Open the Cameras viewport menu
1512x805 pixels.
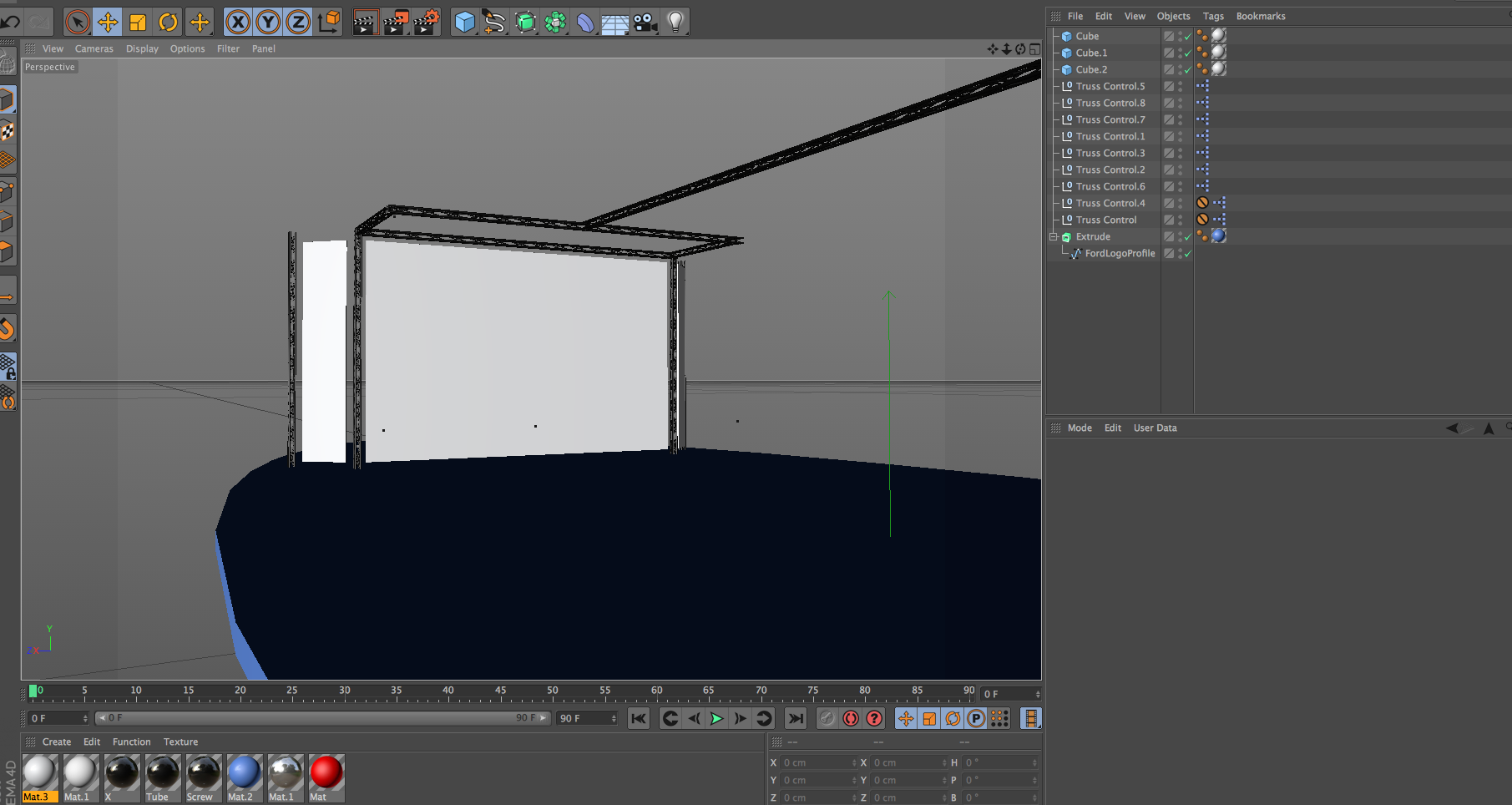(94, 48)
